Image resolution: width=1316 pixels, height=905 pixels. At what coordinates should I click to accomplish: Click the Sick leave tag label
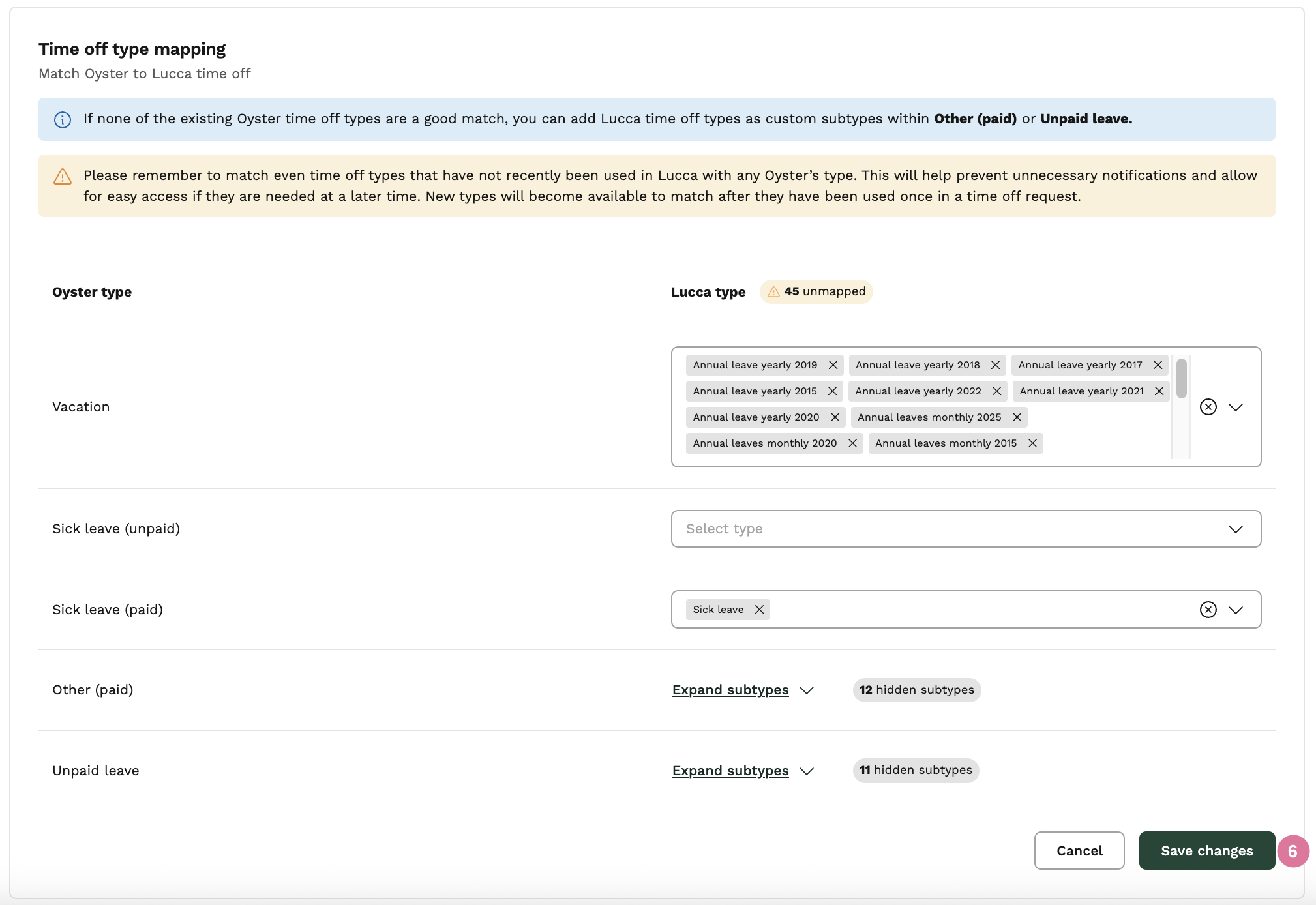click(718, 610)
